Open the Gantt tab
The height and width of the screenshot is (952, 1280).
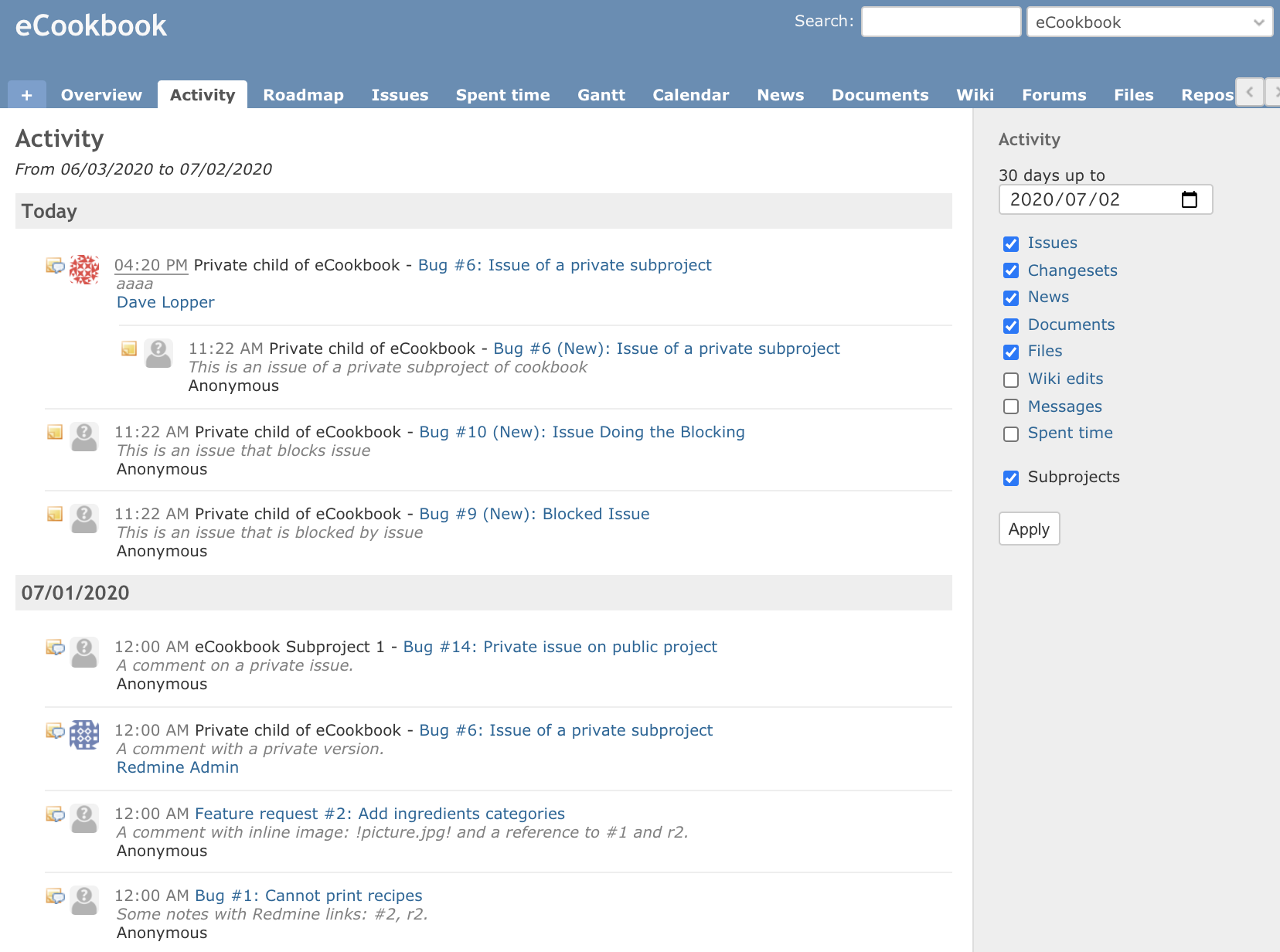tap(601, 95)
